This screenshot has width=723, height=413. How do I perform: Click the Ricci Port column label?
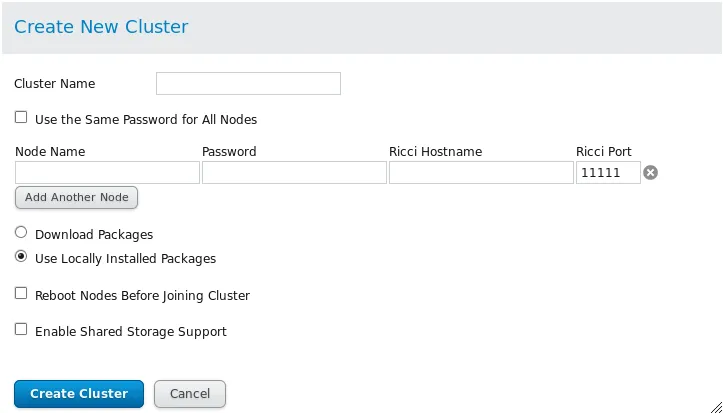click(x=603, y=152)
